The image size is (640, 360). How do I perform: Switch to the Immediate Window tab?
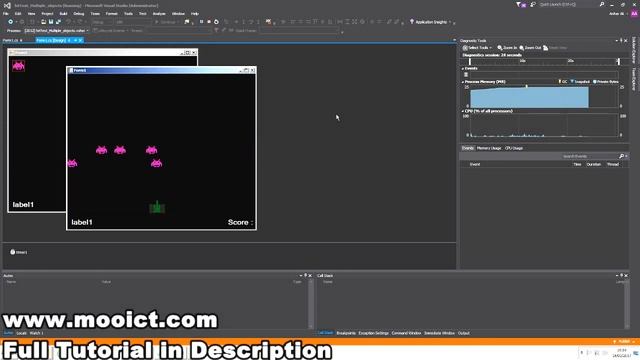(x=439, y=333)
